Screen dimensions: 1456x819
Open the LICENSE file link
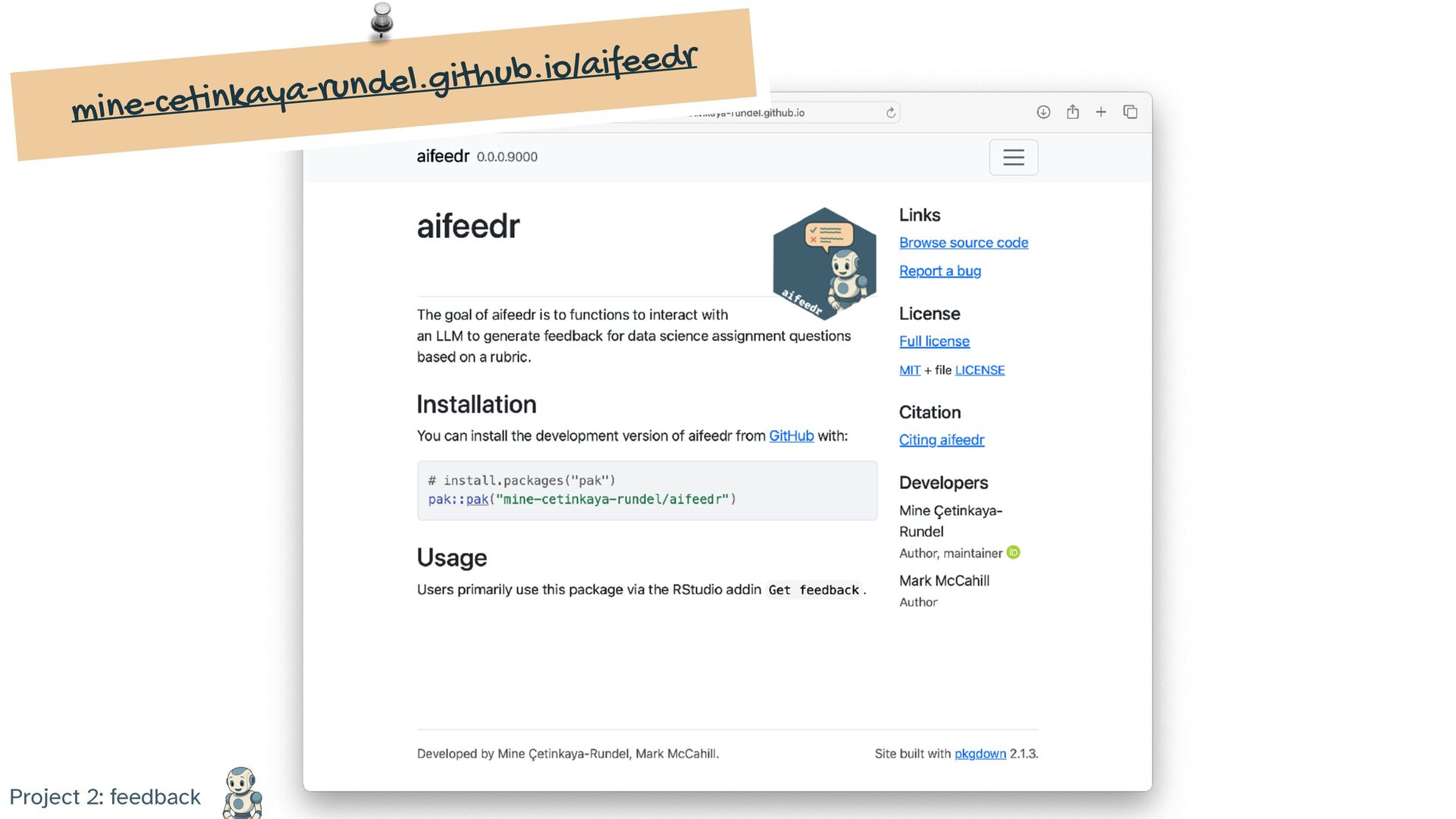tap(979, 370)
